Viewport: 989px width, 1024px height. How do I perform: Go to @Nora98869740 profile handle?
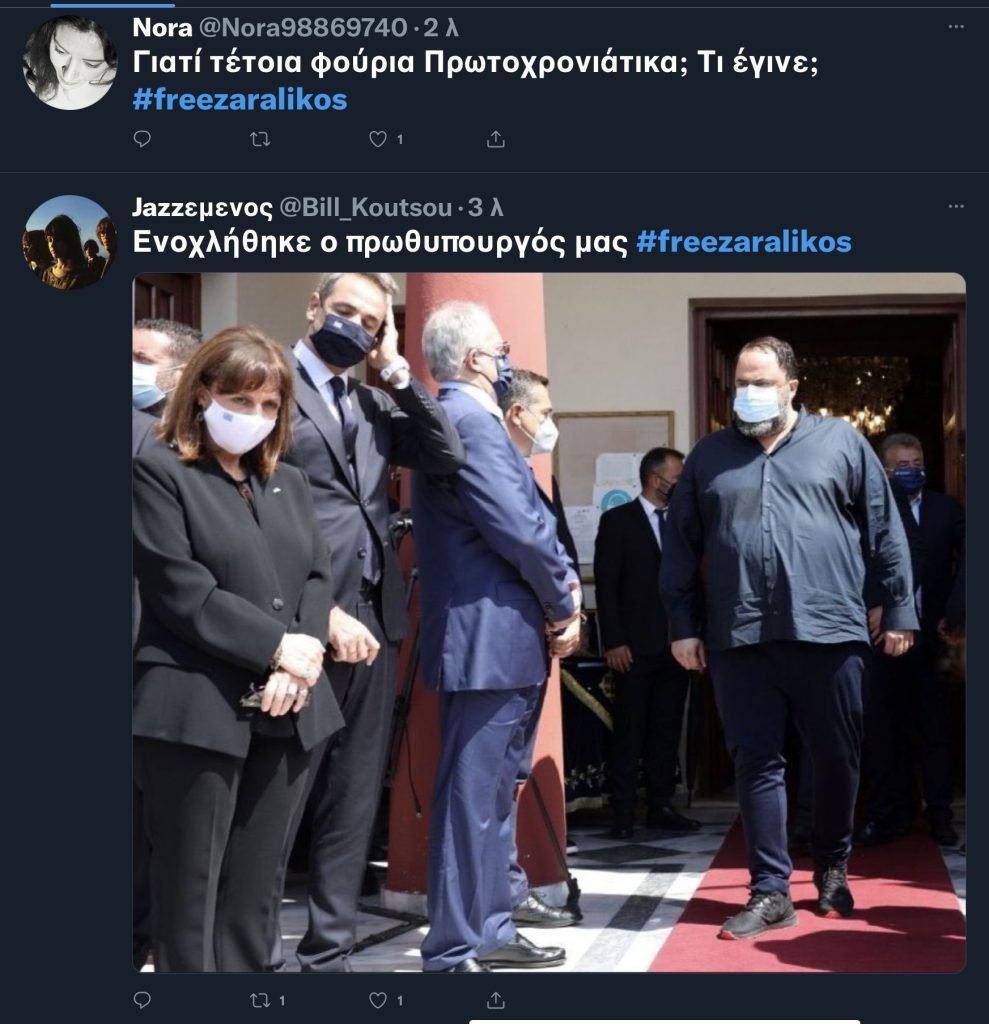(302, 27)
